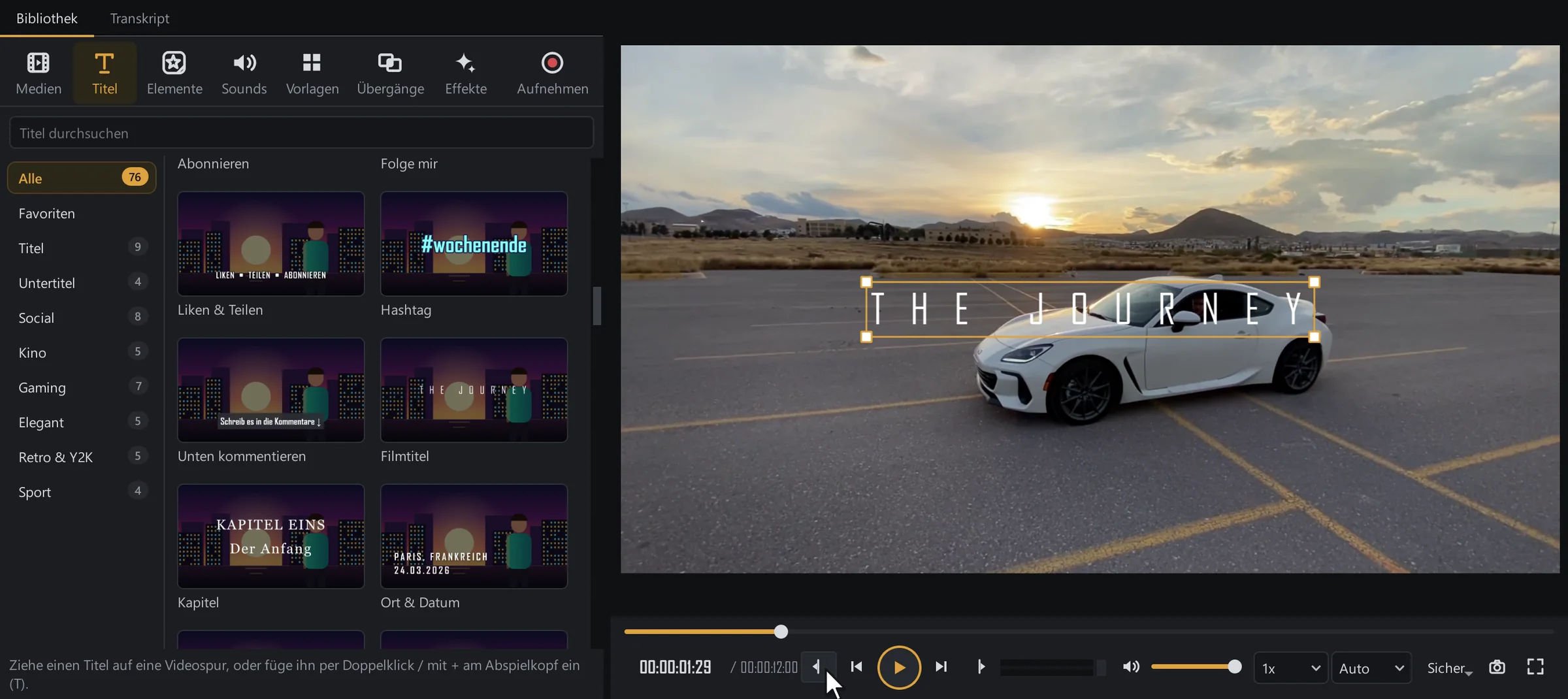The width and height of the screenshot is (1568, 699).
Task: Open the Auto quality dropdown
Action: [1371, 668]
